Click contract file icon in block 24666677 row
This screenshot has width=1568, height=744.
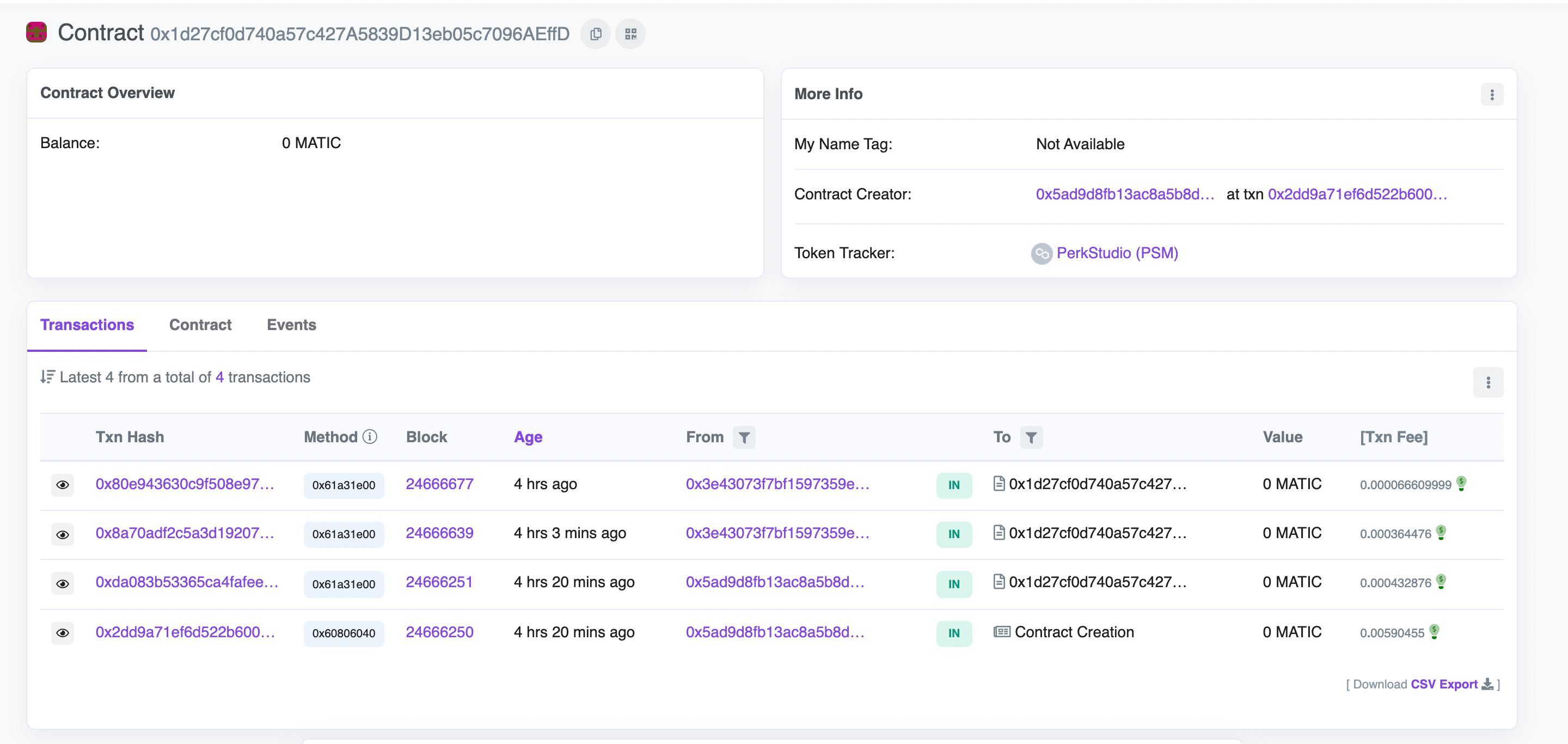pos(999,484)
